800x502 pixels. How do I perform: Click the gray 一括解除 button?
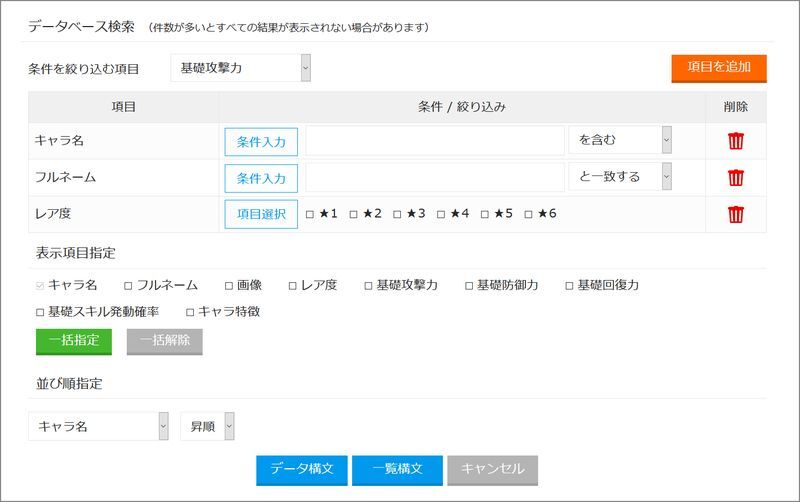(x=164, y=341)
